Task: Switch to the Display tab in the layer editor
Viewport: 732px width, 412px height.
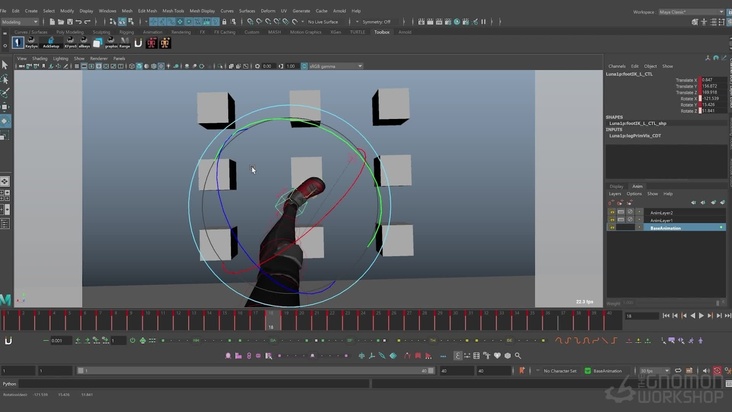Action: pos(616,186)
